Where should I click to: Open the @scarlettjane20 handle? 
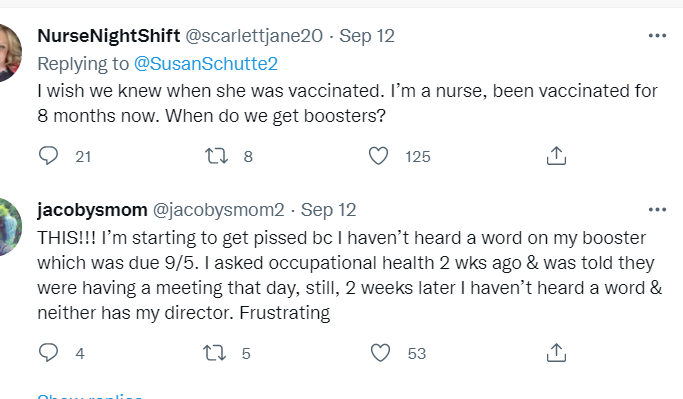pos(254,36)
